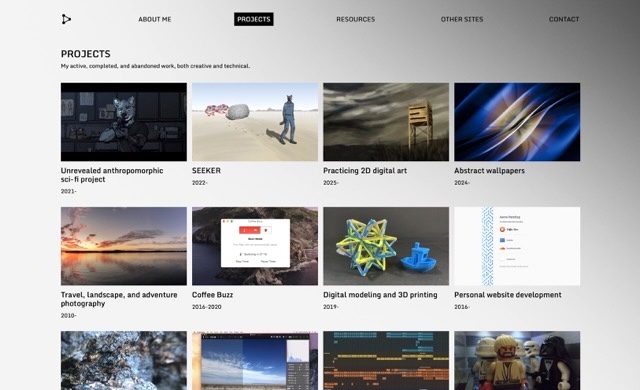Open the Coffee Buzz app screenshot thumbnail

[x=255, y=246]
